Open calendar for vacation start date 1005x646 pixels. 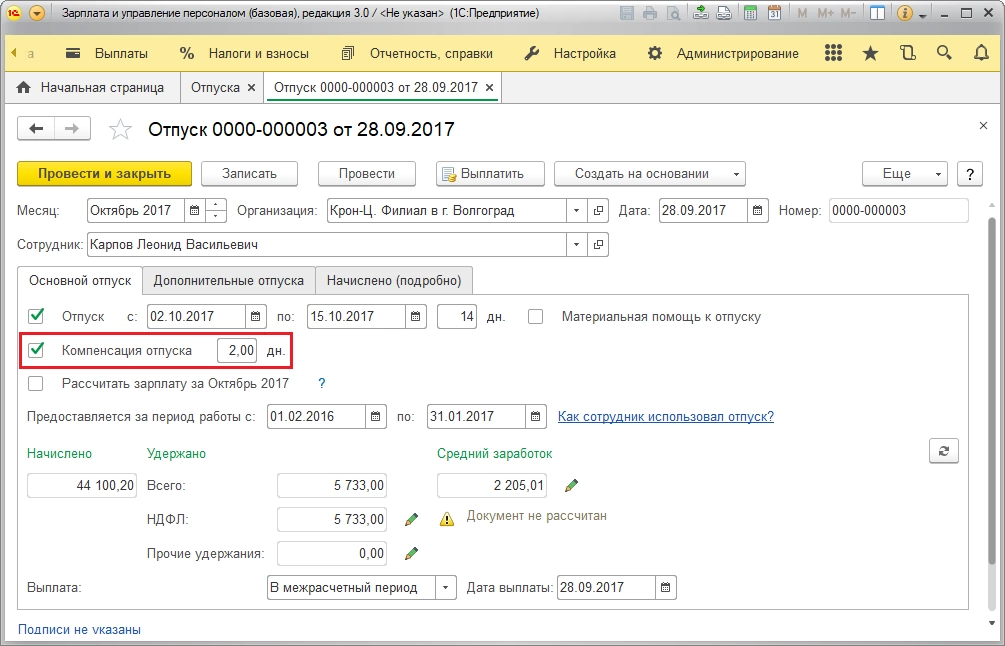255,317
